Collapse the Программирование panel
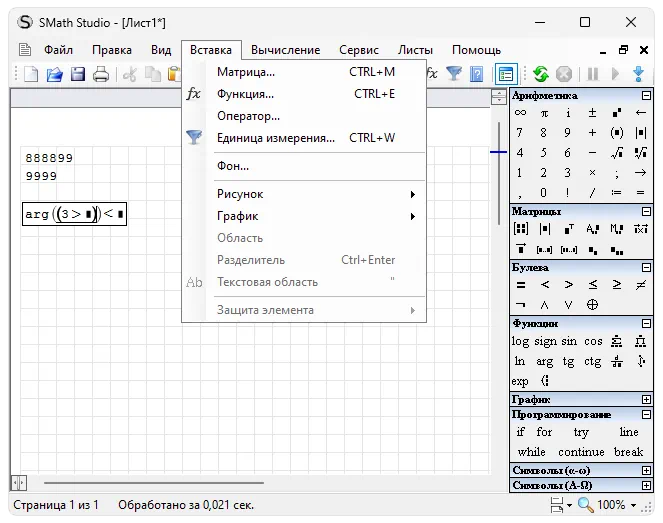 click(x=646, y=415)
